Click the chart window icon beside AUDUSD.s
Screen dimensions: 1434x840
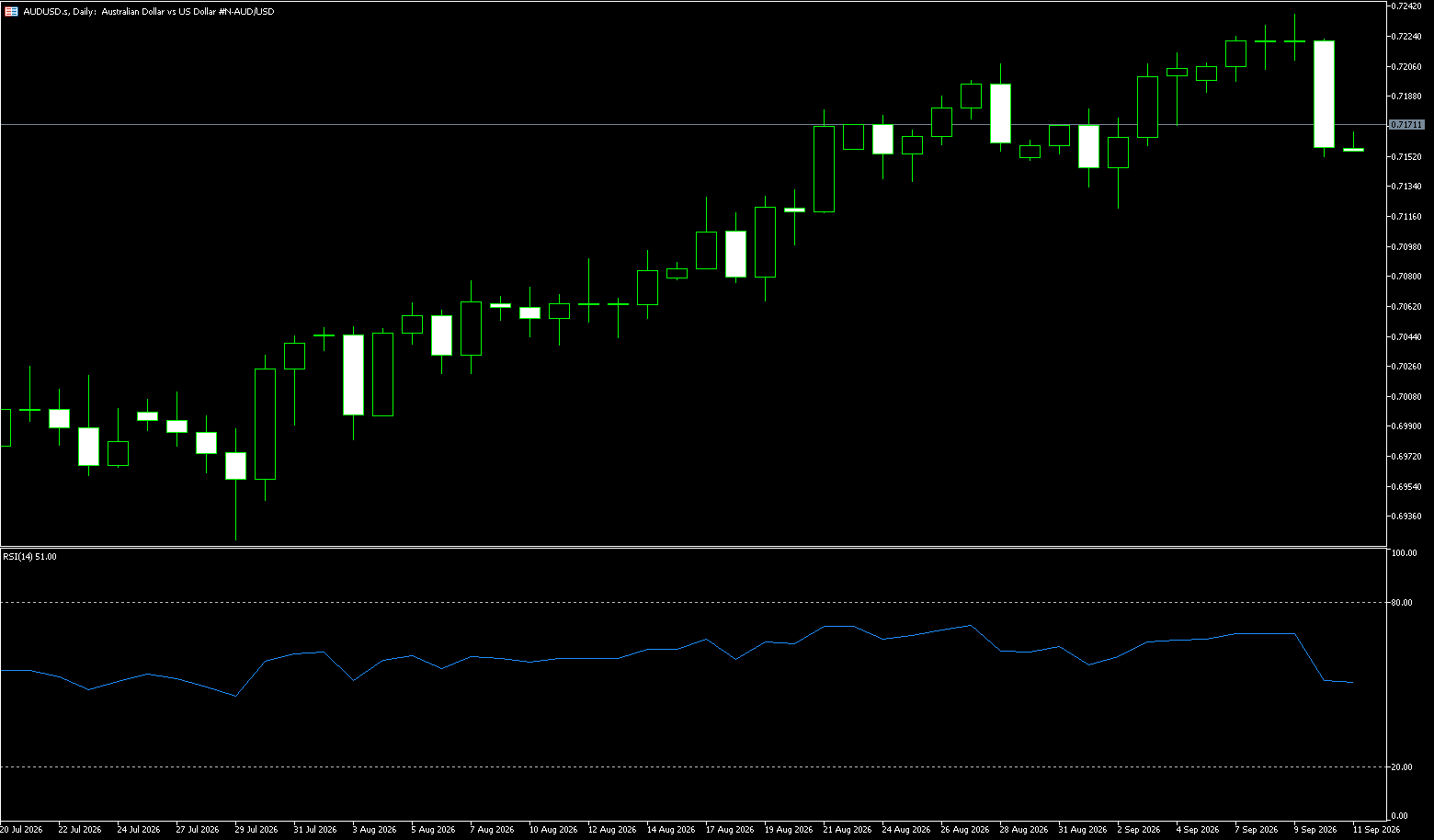coord(11,11)
